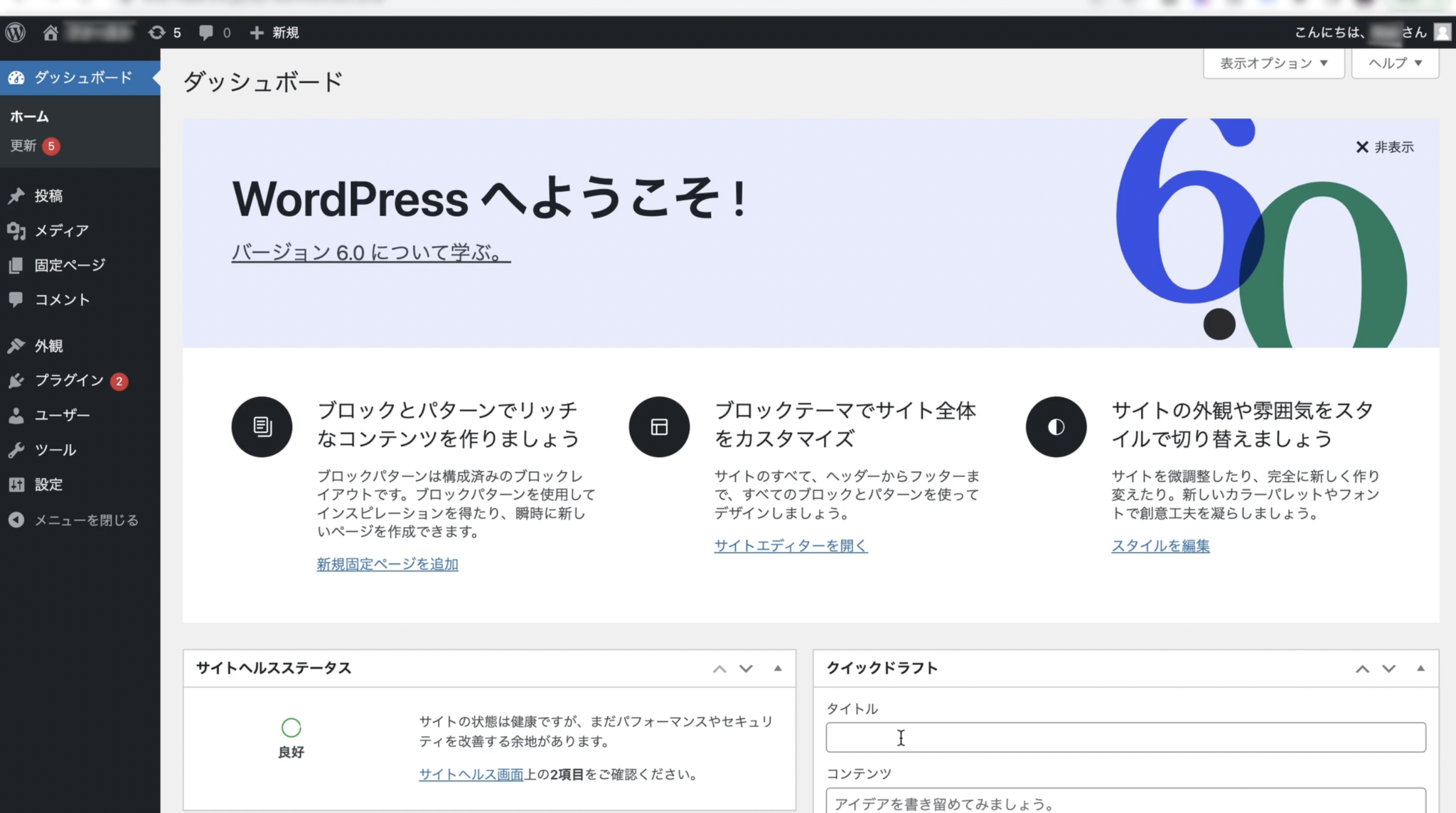The height and width of the screenshot is (813, 1456).
Task: Click the 設定 sliders icon
Action: [16, 485]
